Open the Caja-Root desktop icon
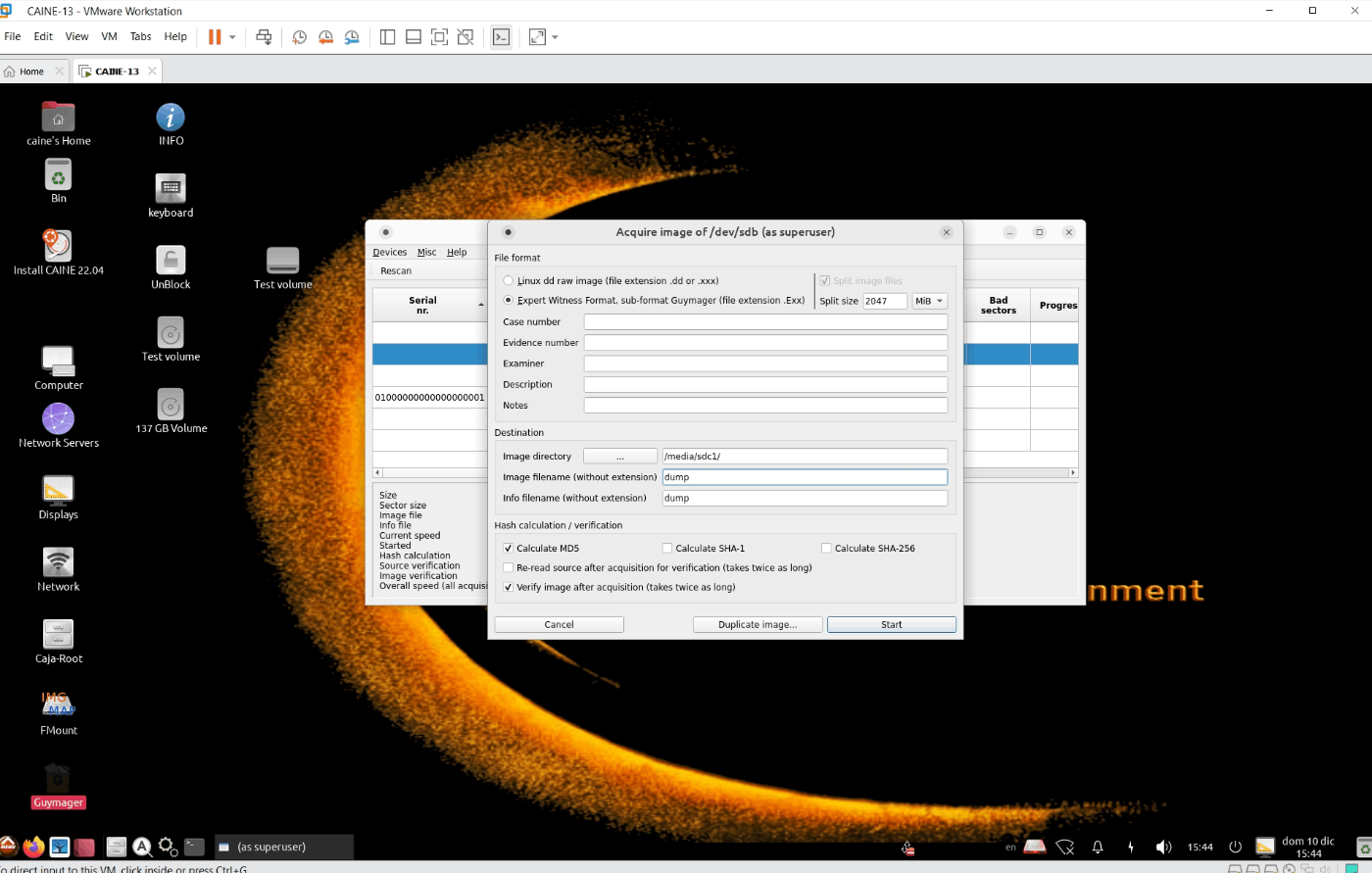 click(58, 642)
